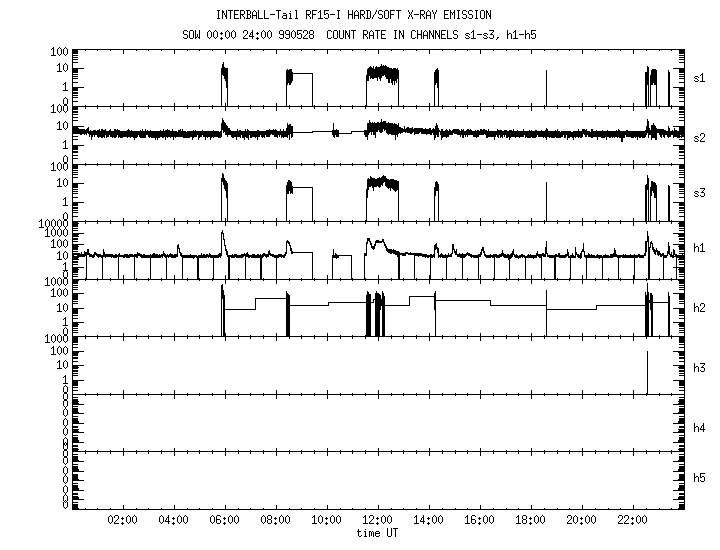
Task: Click the INTERBALL-Tail RF15-I plot title
Action: coord(367,15)
